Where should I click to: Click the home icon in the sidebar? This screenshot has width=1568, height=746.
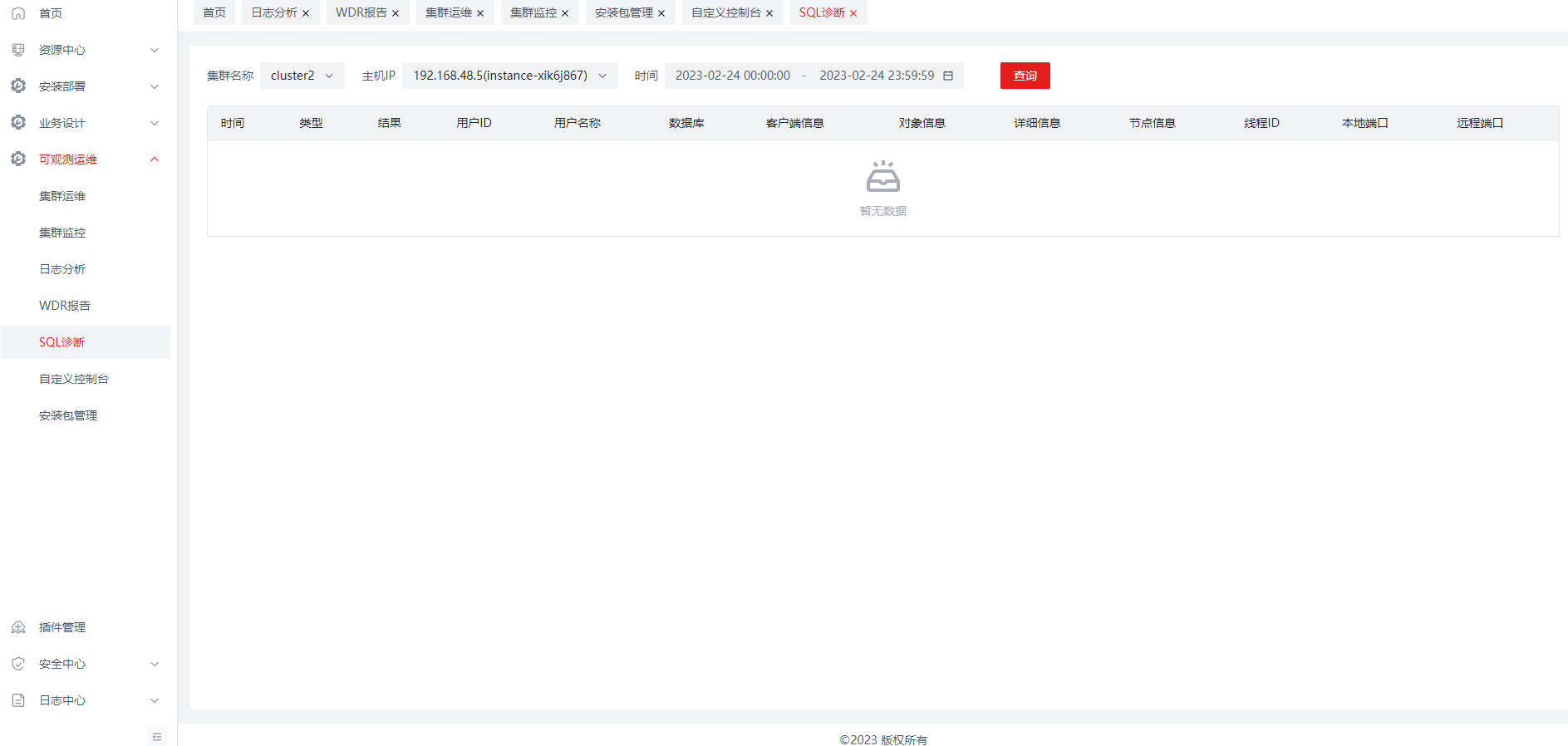18,13
